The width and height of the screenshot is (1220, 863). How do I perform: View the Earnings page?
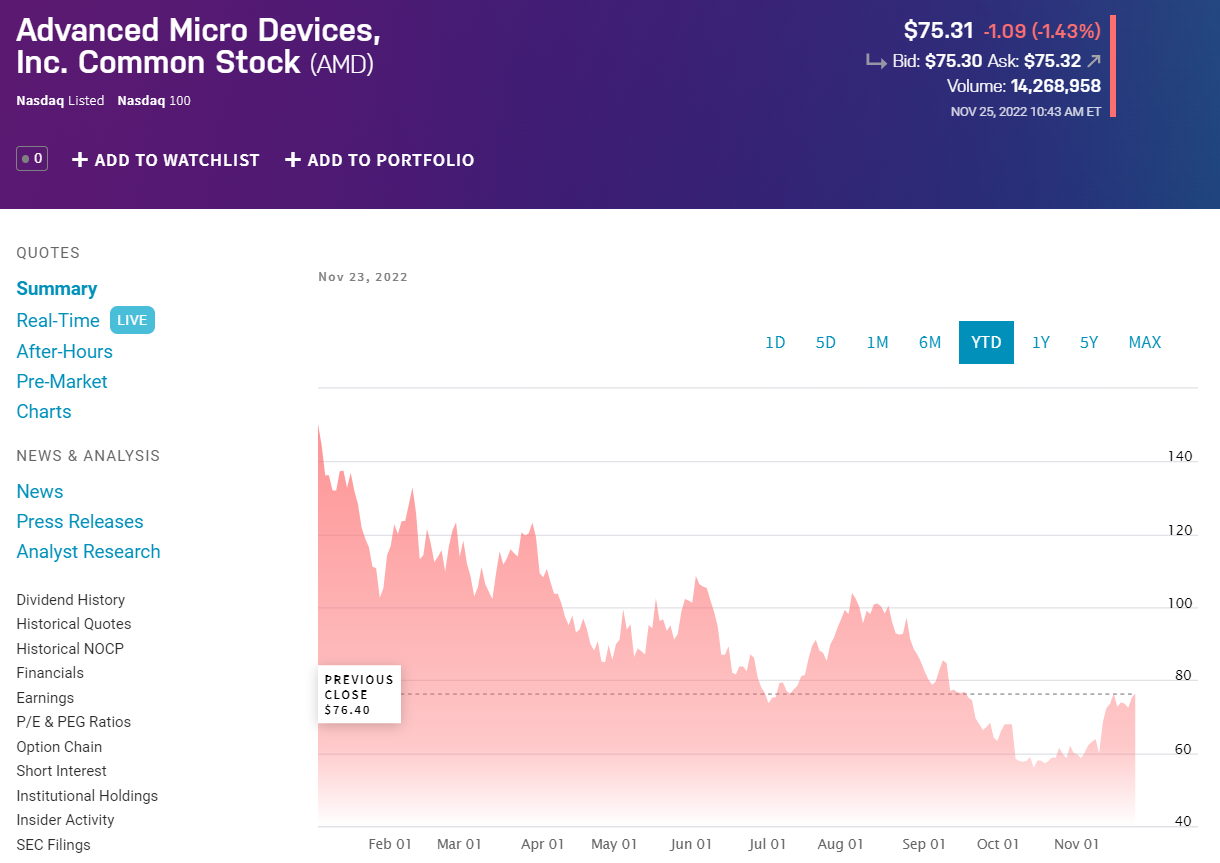(x=45, y=698)
